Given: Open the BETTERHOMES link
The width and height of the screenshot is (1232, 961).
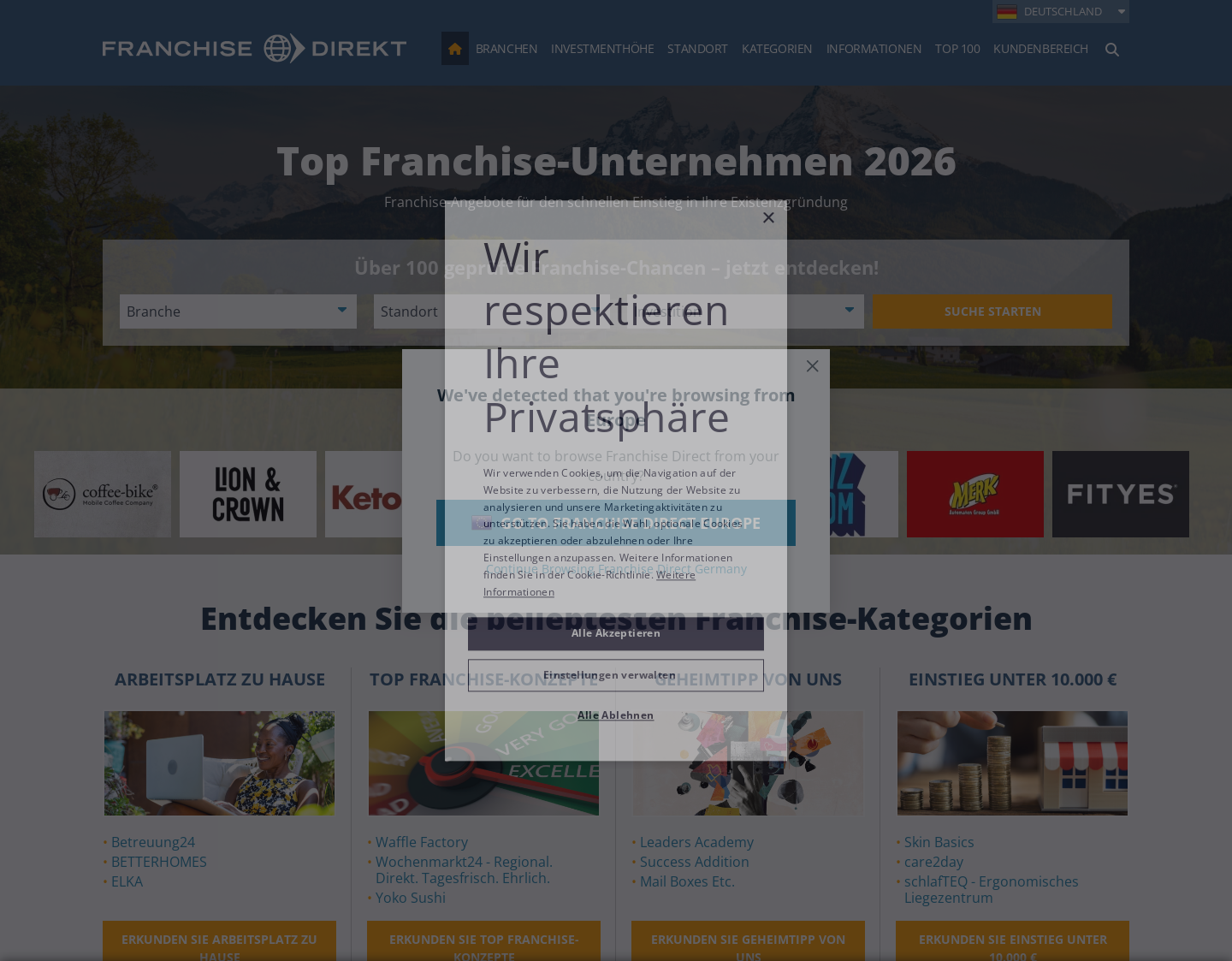Looking at the screenshot, I should [x=159, y=862].
